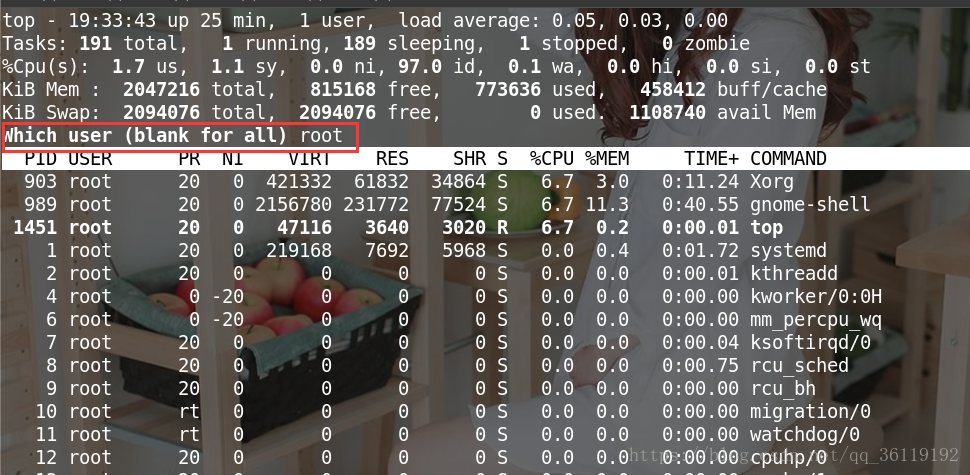
Task: Click the kworker/0:0H command name
Action: point(816,296)
